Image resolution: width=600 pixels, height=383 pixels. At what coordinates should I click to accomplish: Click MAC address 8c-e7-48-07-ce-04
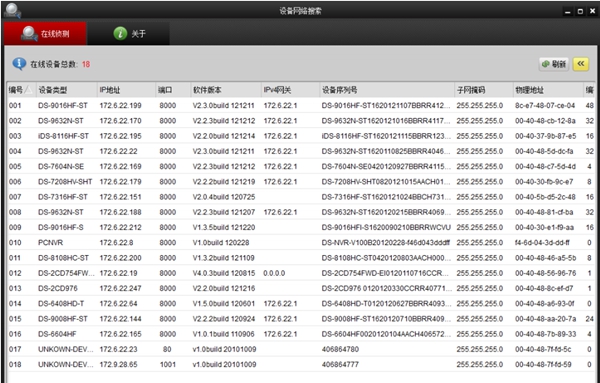(x=545, y=106)
